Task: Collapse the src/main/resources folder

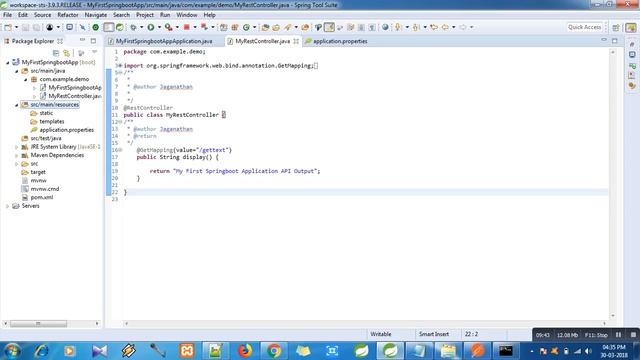Action: [17, 105]
